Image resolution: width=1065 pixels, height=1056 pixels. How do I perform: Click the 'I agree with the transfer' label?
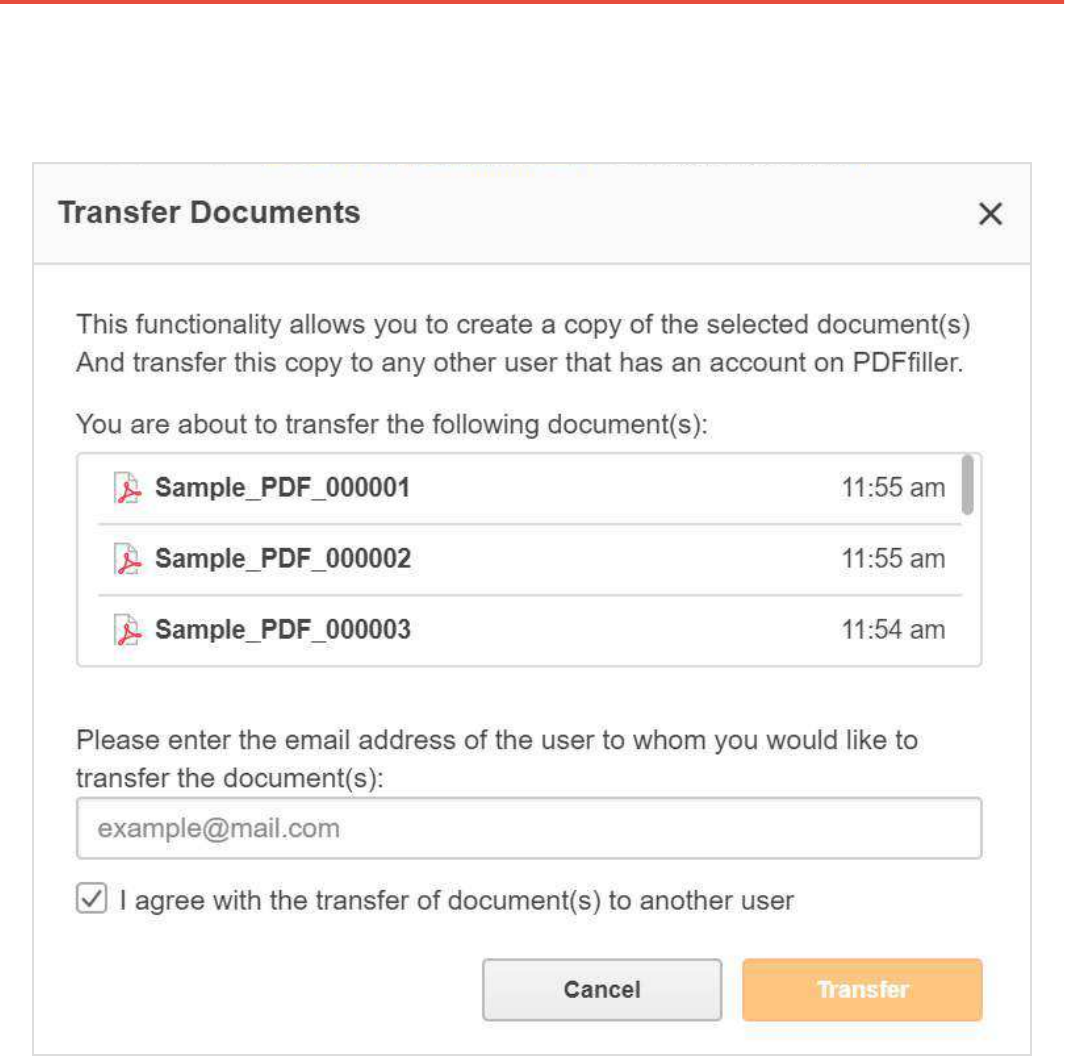pyautogui.click(x=456, y=900)
